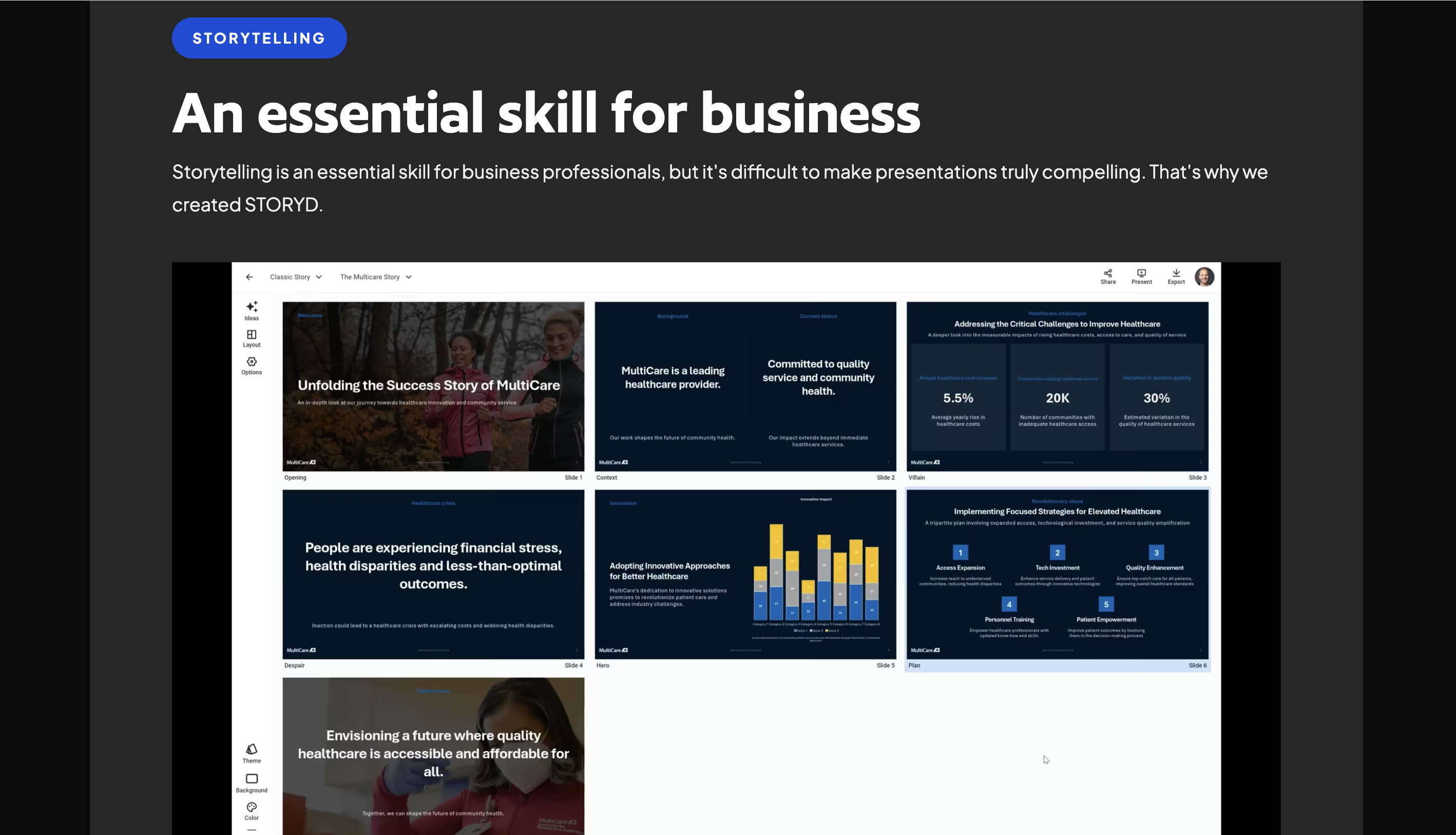Screen dimensions: 1456x835
Task: Select the Context slide 2 thumbnail
Action: point(744,386)
